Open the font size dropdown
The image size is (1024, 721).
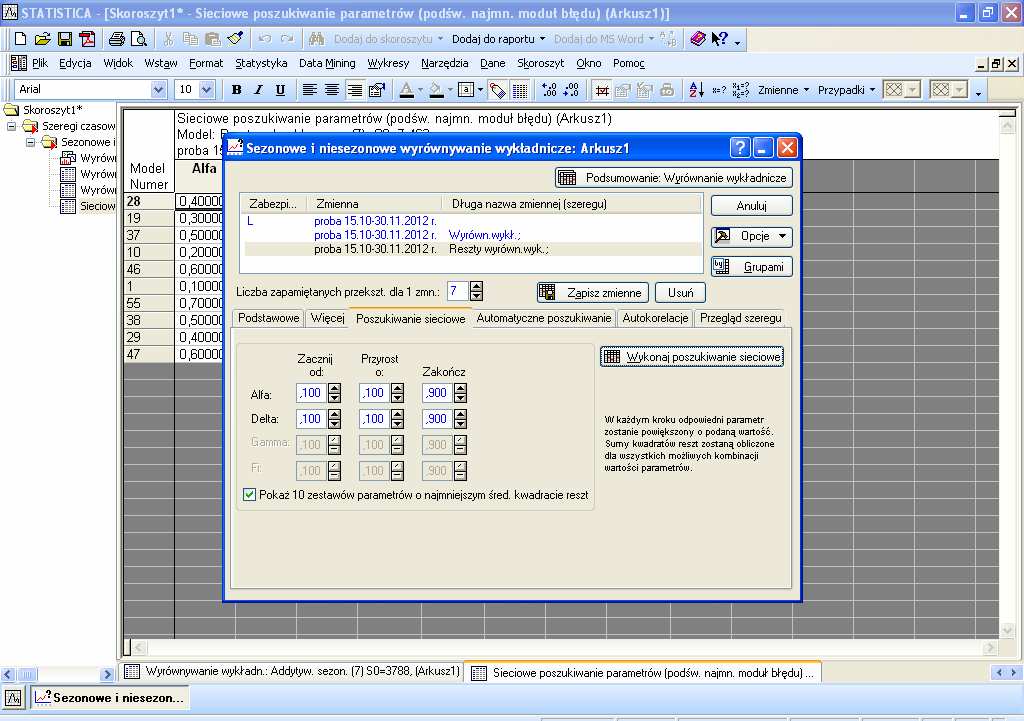click(x=206, y=89)
